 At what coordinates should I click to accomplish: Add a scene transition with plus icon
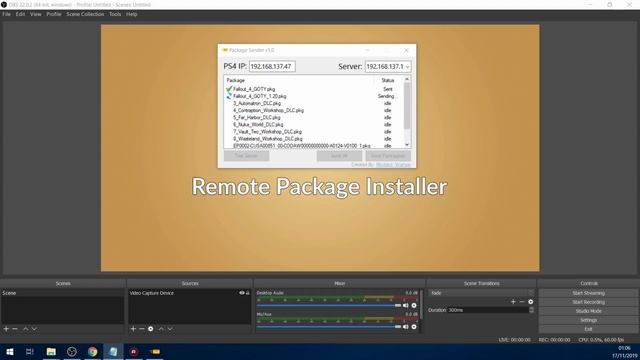[x=513, y=302]
